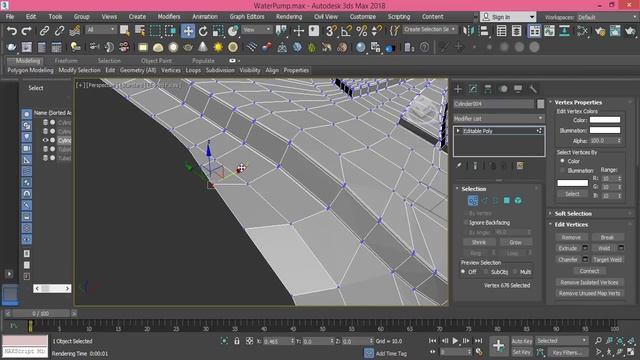The height and width of the screenshot is (360, 640).
Task: Open the Graph Editors menu
Action: (247, 17)
